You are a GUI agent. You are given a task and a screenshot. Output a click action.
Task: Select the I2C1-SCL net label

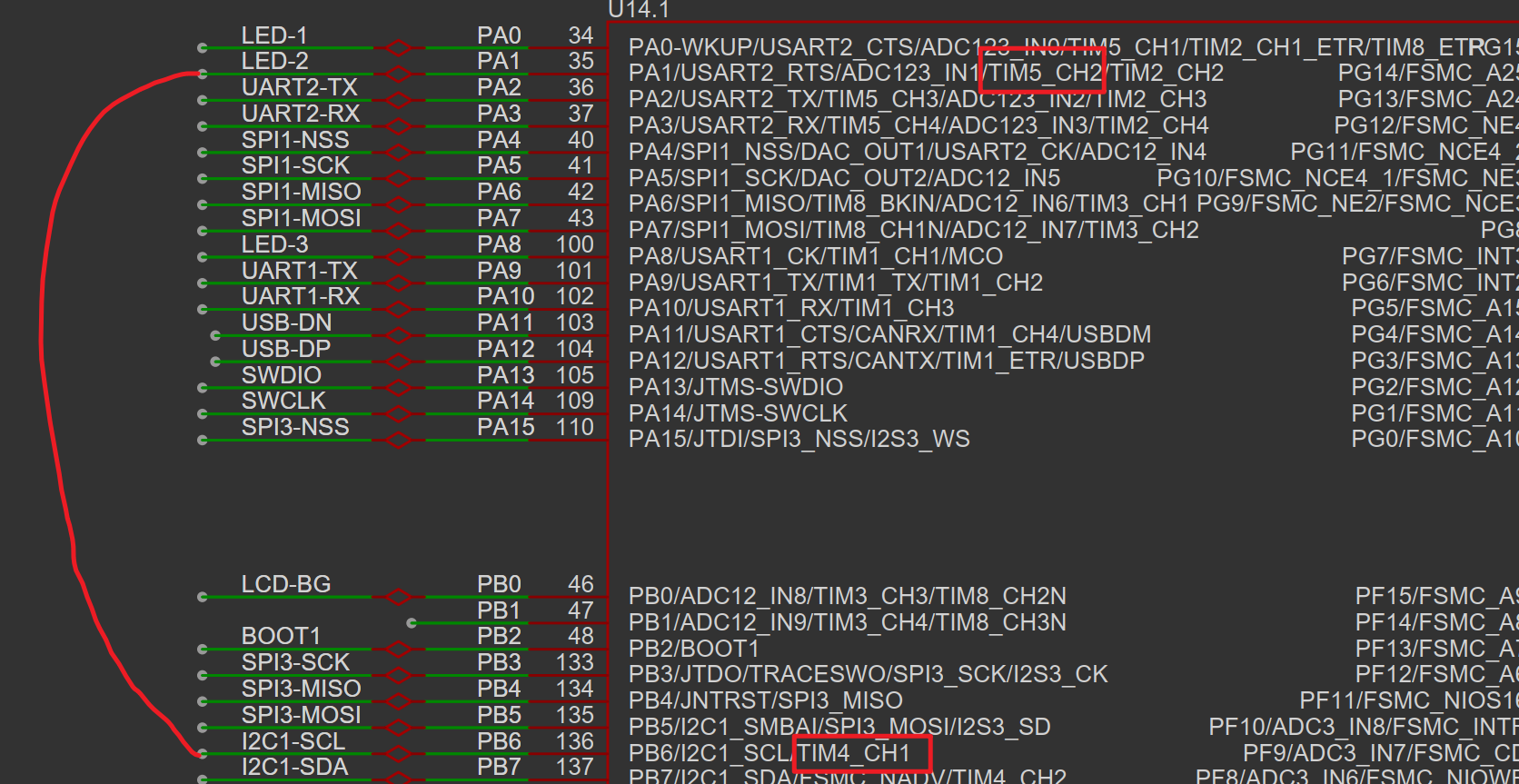point(293,741)
